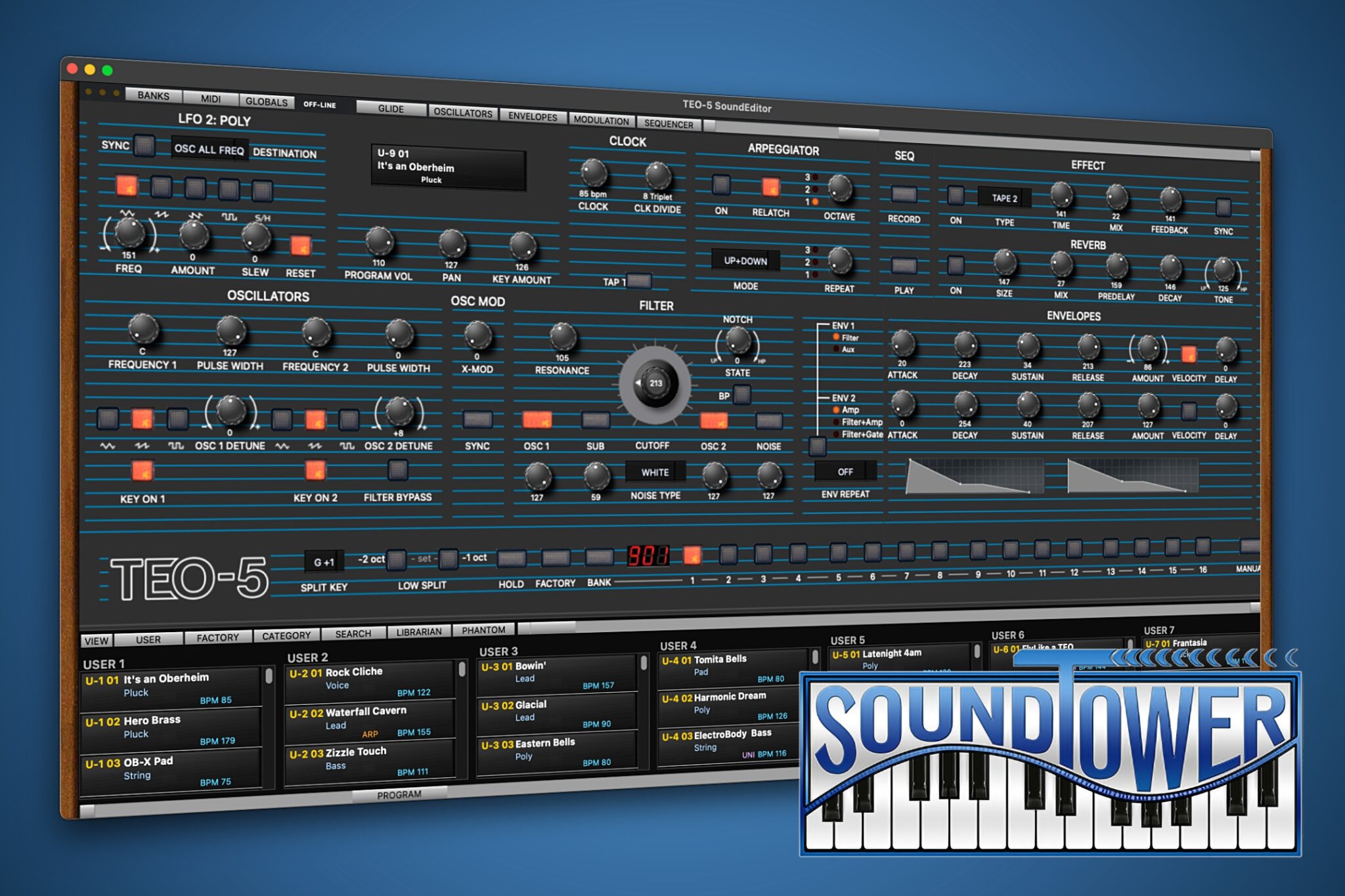Image resolution: width=1345 pixels, height=896 pixels.
Task: Click the PROGRAM VOL knob
Action: pos(379,241)
